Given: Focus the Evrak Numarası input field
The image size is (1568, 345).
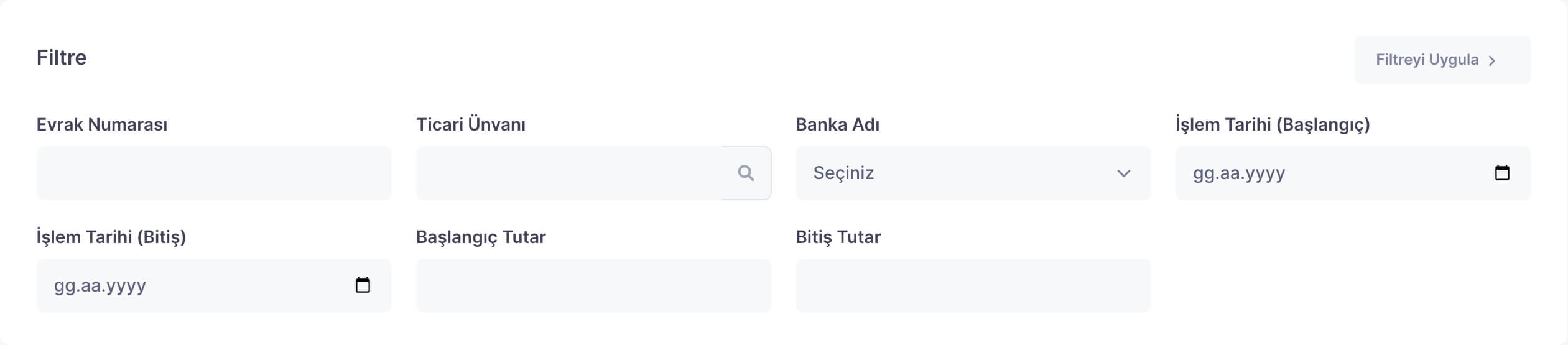Looking at the screenshot, I should point(213,173).
